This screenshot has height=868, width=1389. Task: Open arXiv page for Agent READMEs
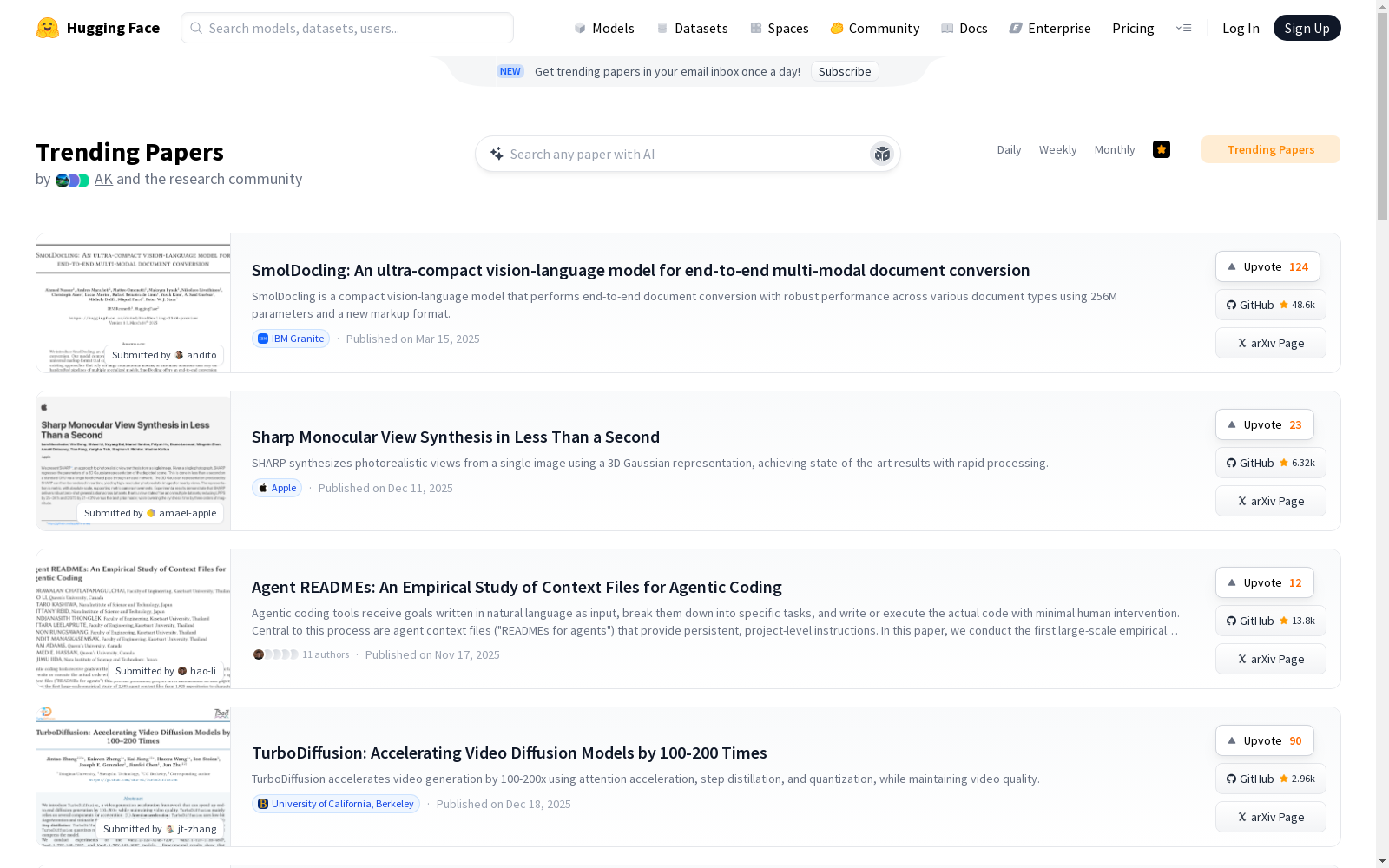[1271, 659]
